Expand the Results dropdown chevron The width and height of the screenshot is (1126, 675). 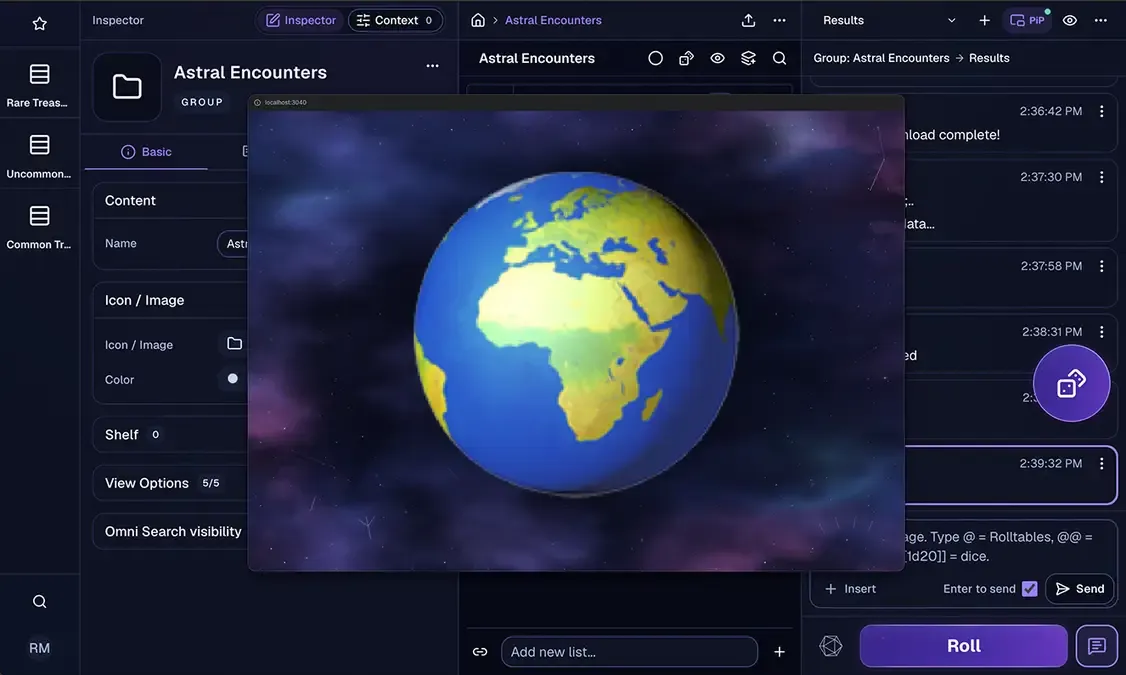(951, 20)
